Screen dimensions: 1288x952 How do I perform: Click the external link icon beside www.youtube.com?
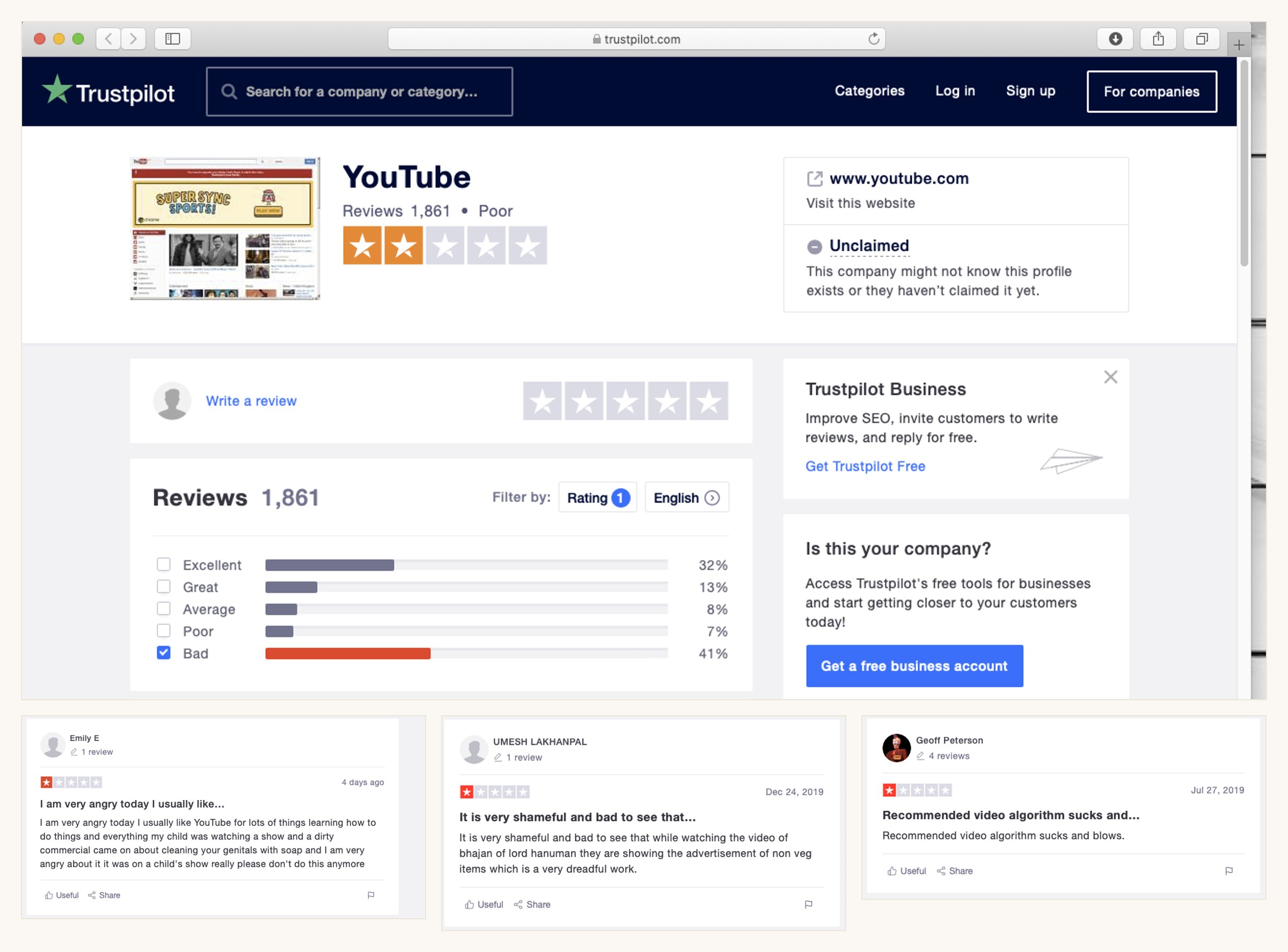815,179
